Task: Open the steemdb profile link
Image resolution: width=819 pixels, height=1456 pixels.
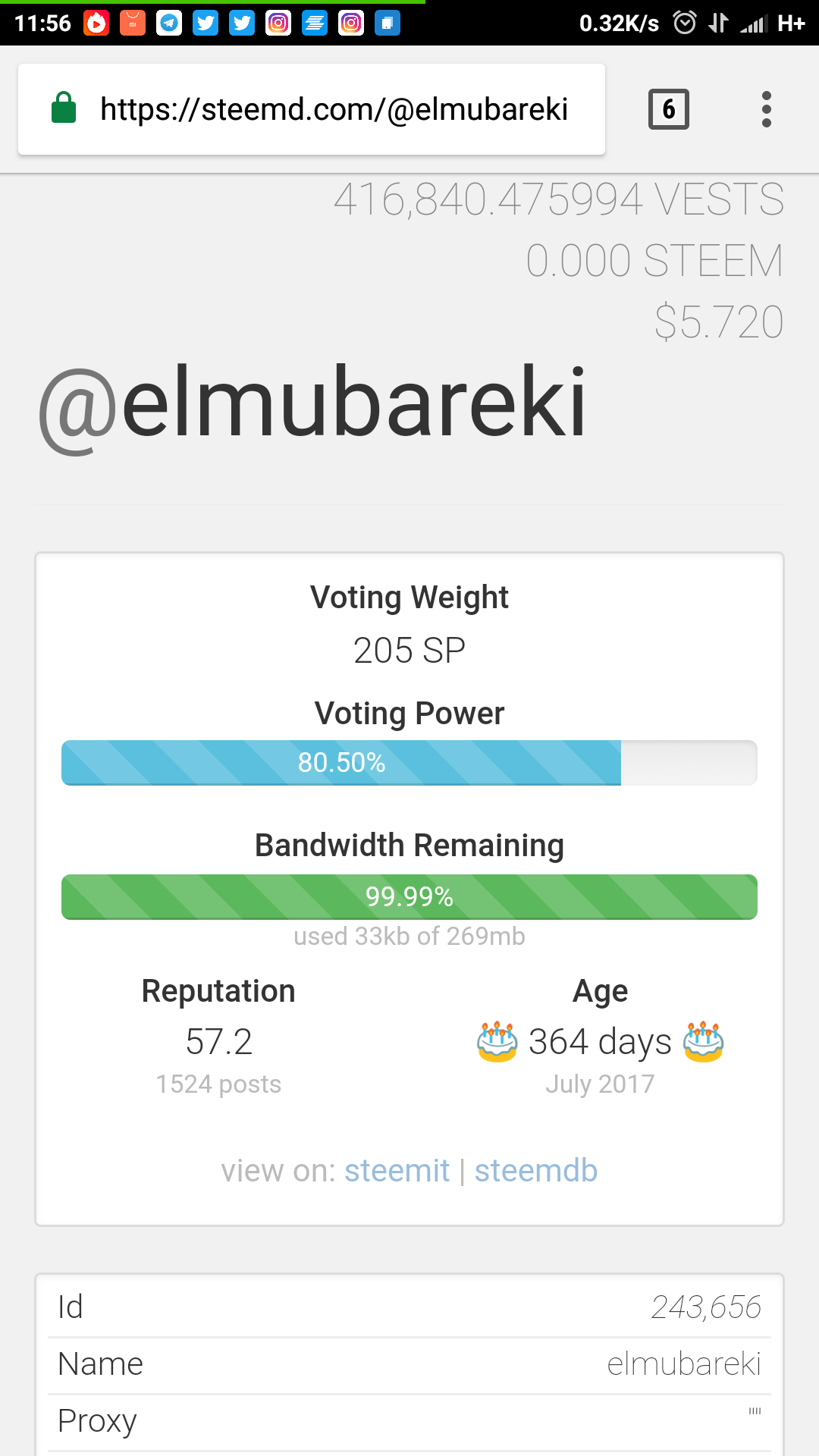Action: [535, 1171]
